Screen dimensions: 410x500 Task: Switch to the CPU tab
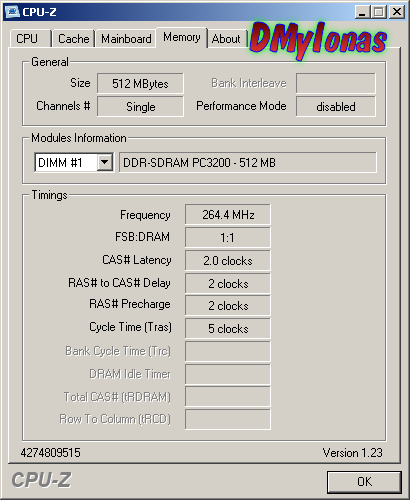click(30, 39)
